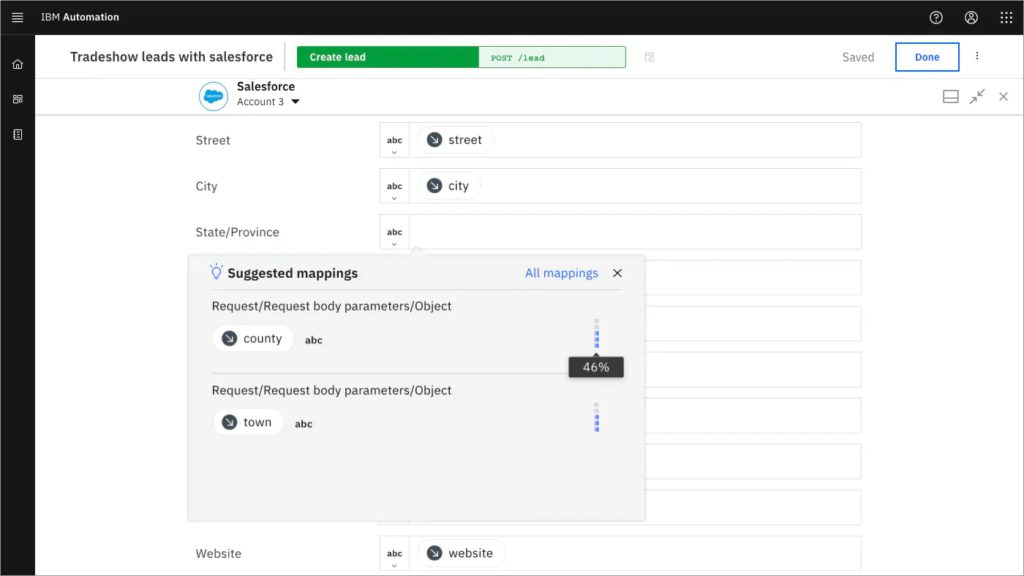
Task: Go to Home in left sidebar
Action: coord(18,64)
